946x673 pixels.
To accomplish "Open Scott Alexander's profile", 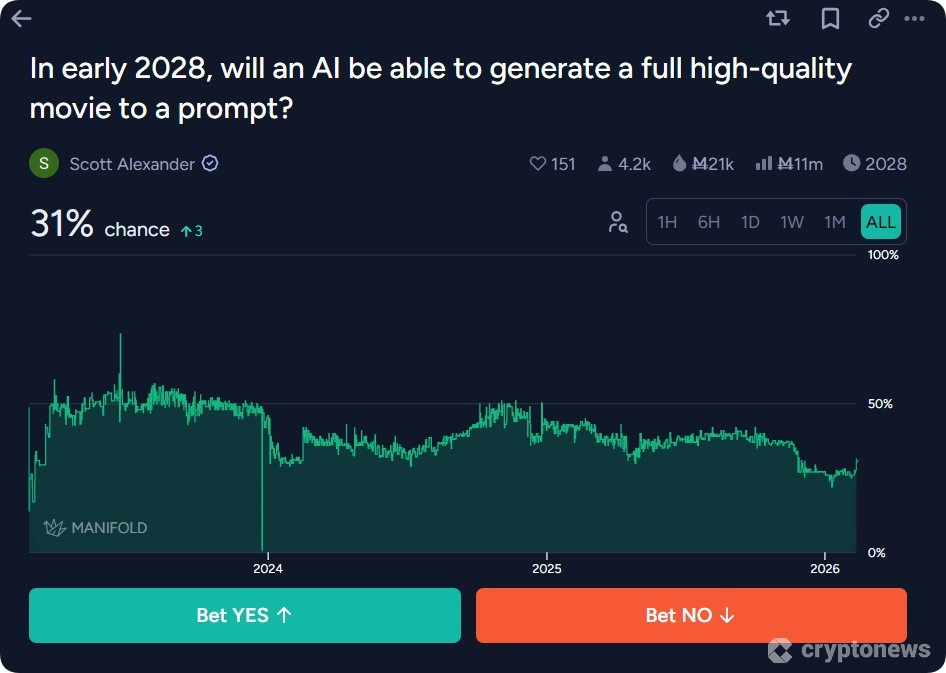I will [x=130, y=163].
